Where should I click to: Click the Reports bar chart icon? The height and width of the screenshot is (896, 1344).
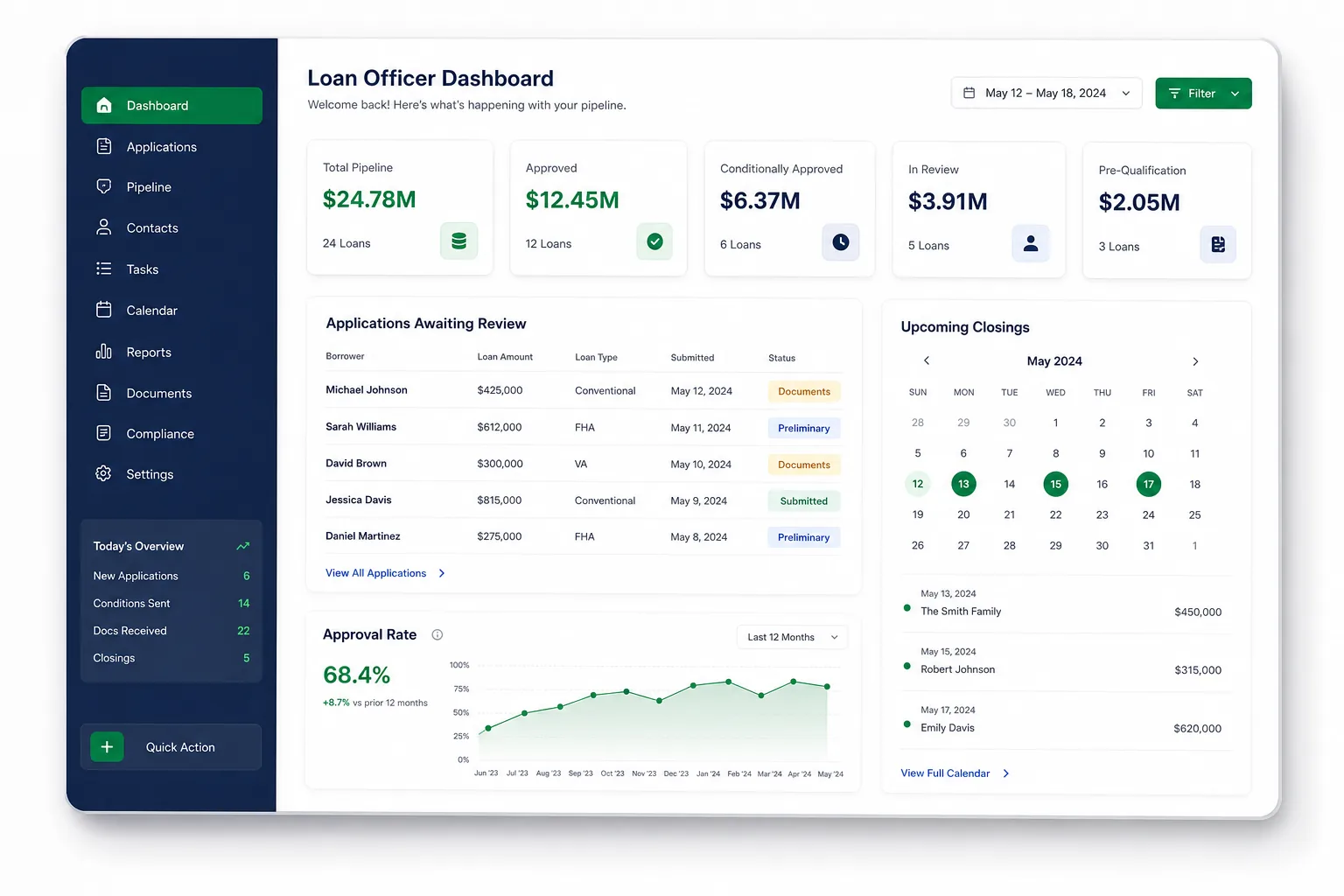[x=104, y=351]
